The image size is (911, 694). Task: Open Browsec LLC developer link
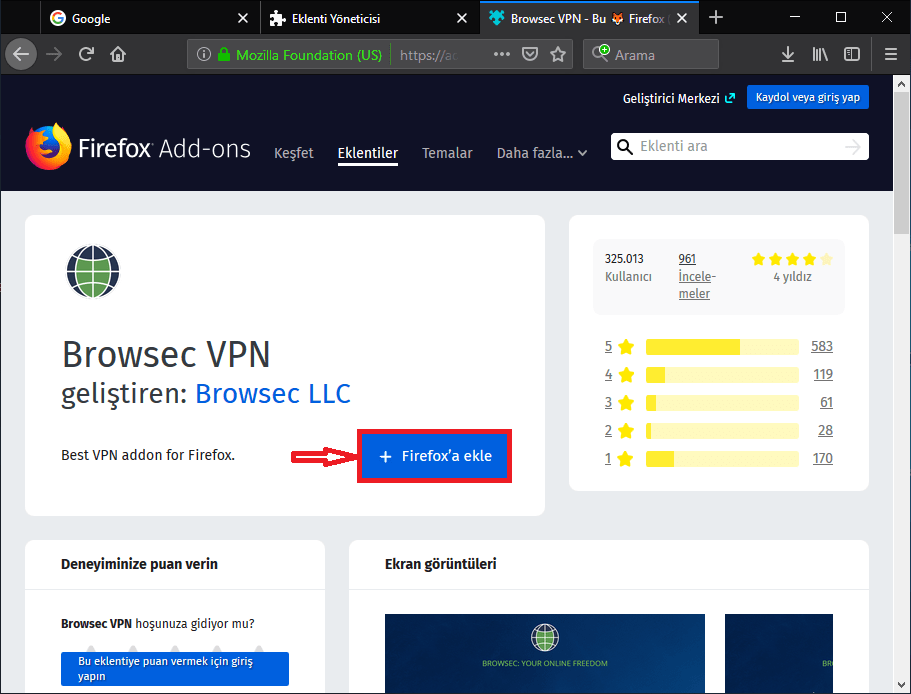click(x=273, y=393)
